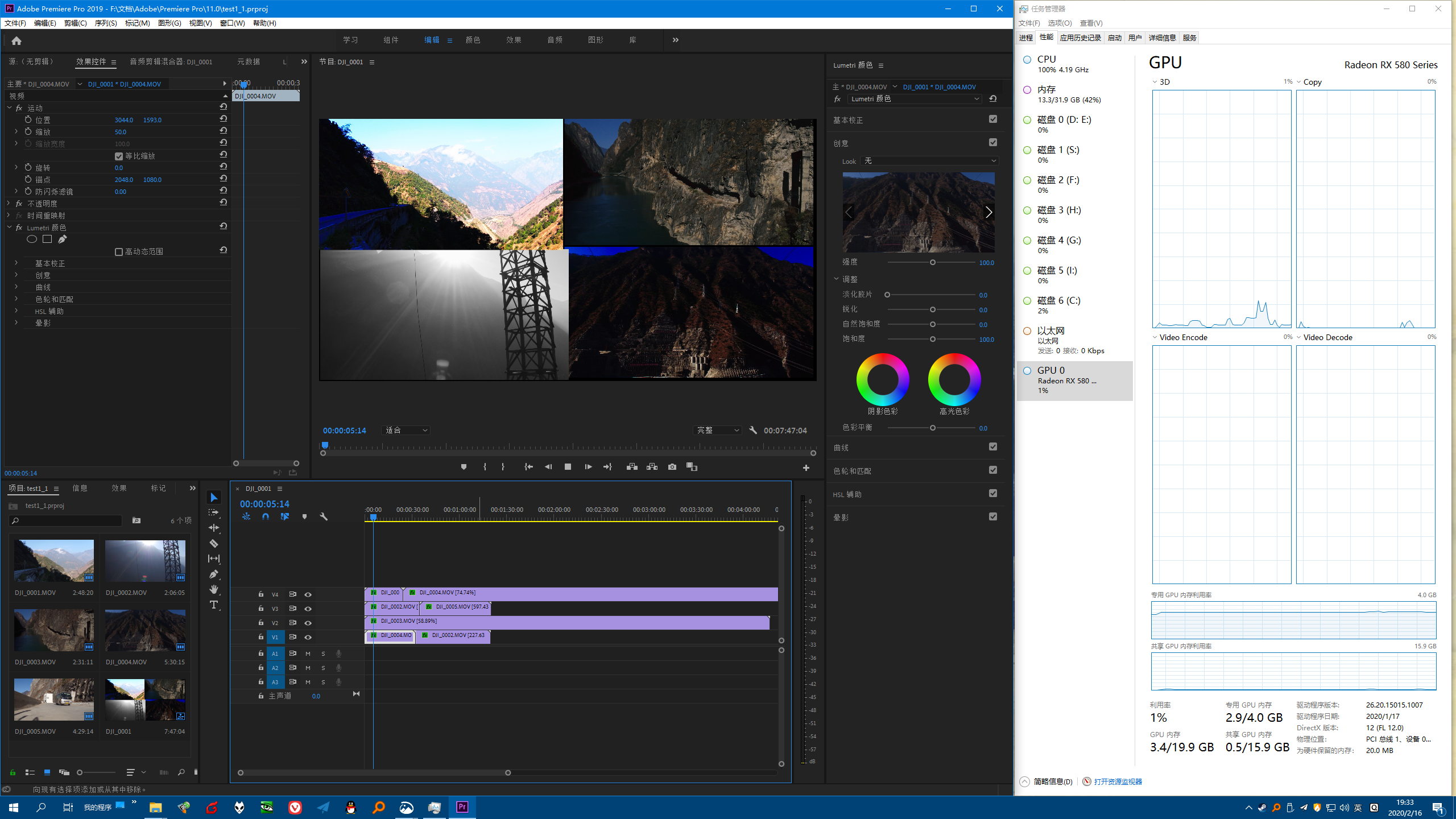The width and height of the screenshot is (1456, 819).
Task: Toggle 基本校正 section checkbox in Lumetri
Action: click(993, 119)
